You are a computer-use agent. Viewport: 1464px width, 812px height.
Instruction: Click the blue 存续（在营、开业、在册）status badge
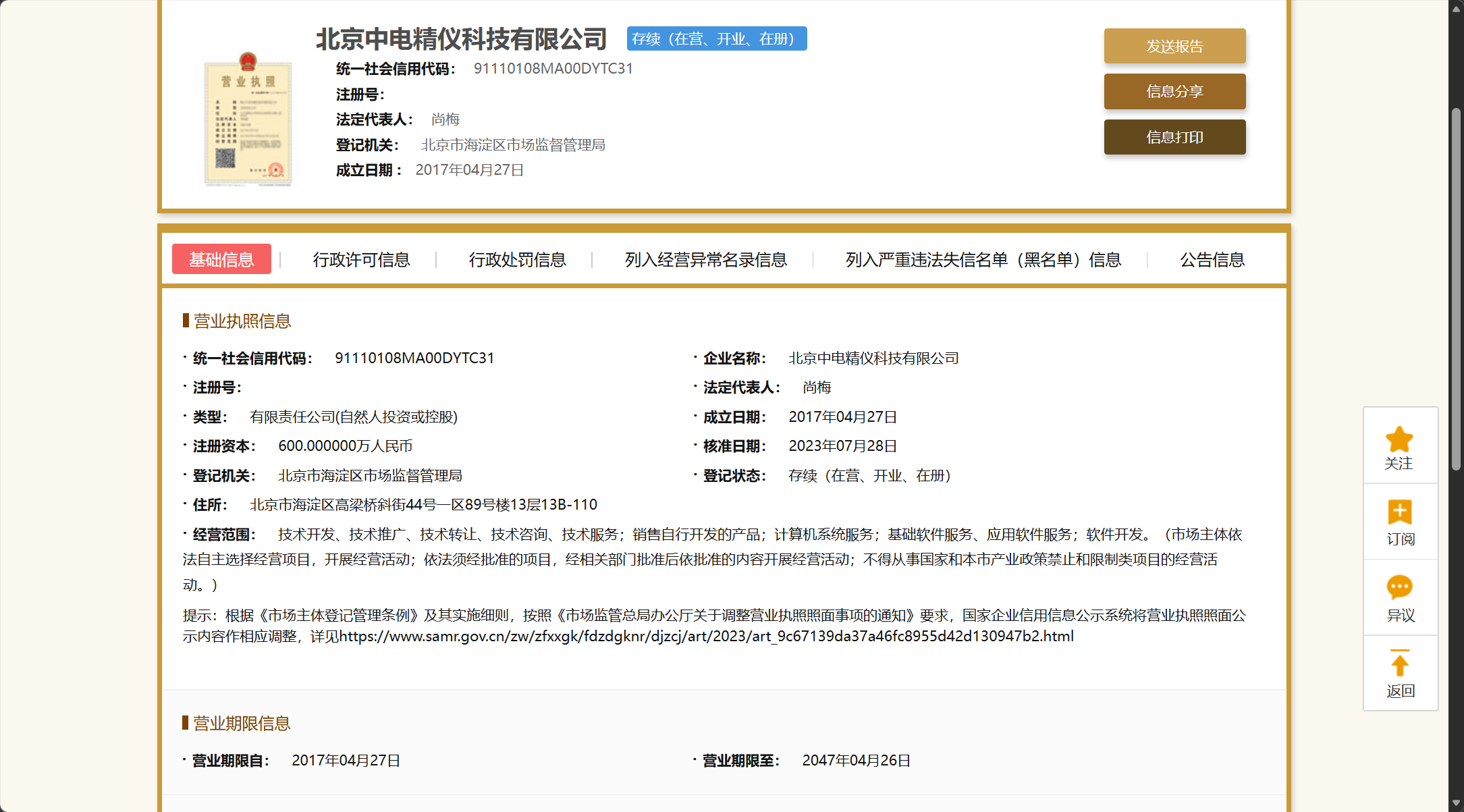(716, 39)
